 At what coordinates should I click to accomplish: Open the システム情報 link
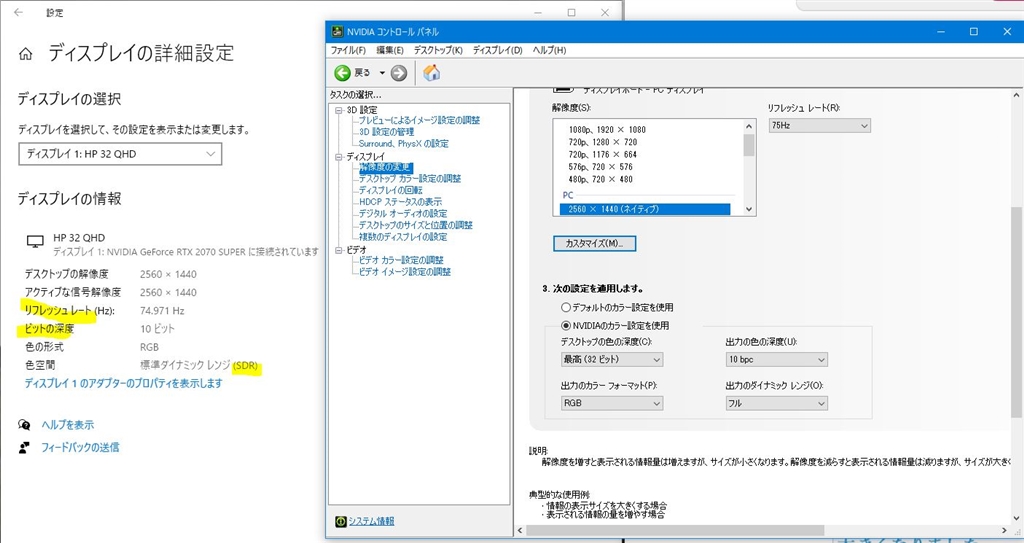371,521
